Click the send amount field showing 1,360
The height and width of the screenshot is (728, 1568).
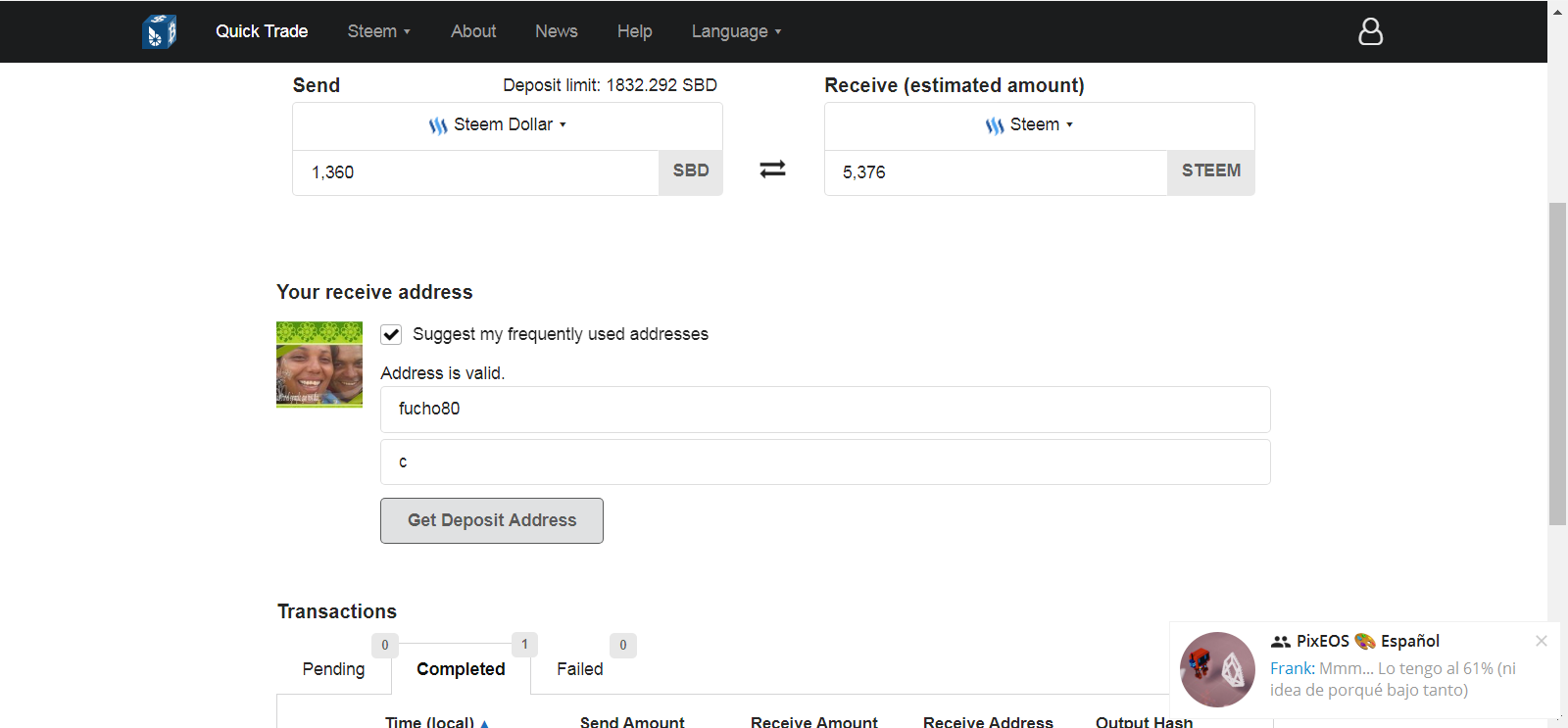click(475, 172)
